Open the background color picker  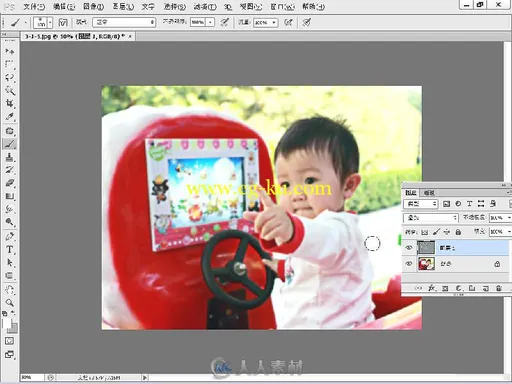[x=13, y=328]
